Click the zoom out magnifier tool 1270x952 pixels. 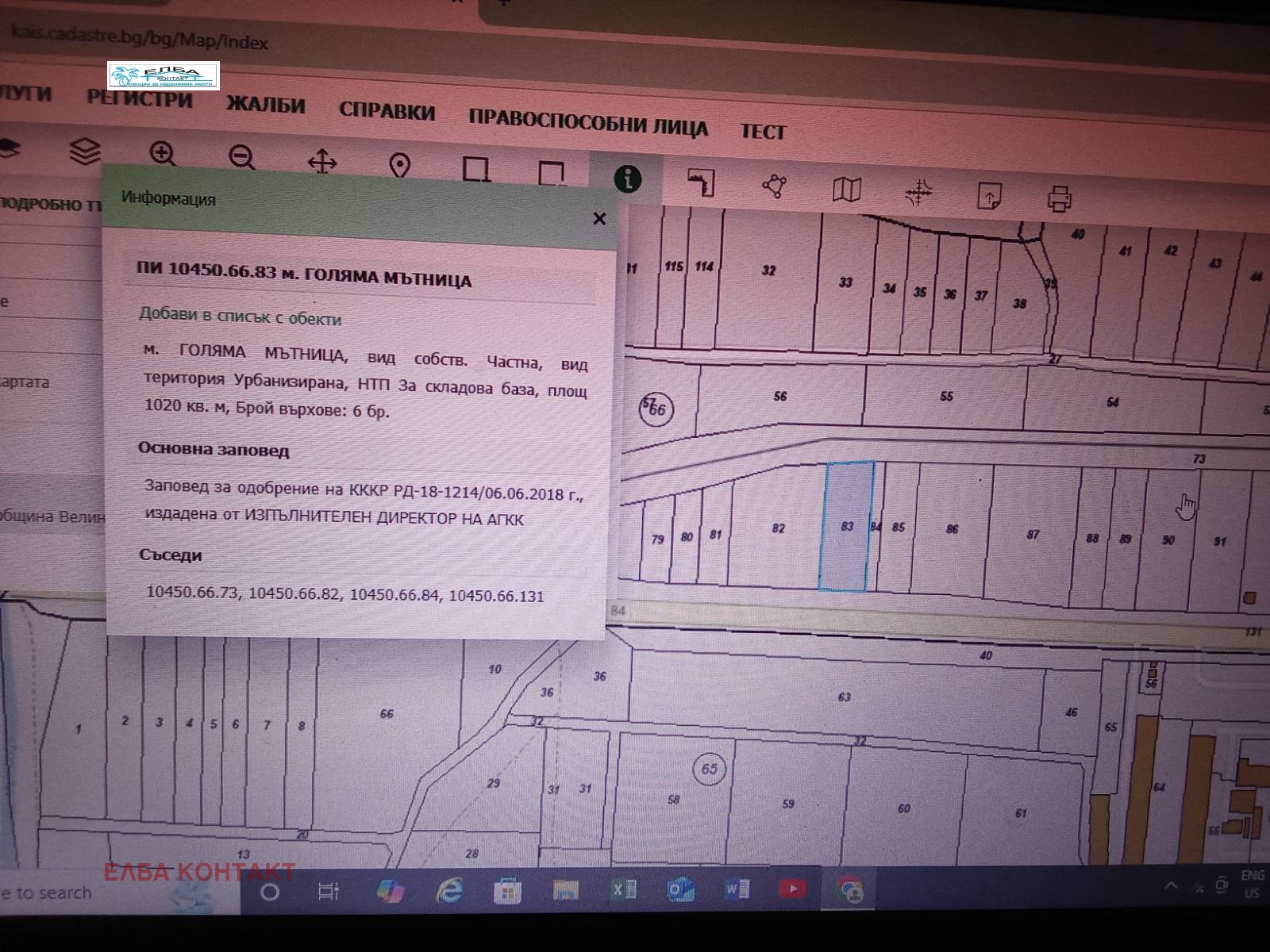pyautogui.click(x=242, y=158)
